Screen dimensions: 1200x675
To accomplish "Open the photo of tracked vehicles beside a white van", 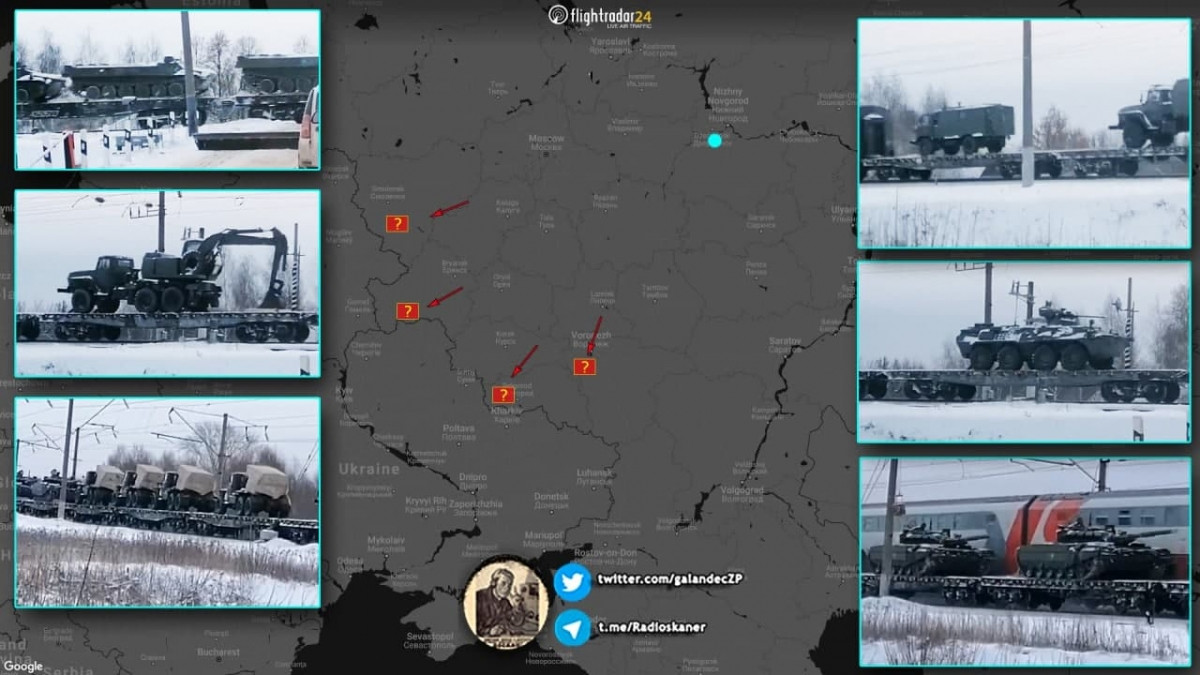I will (x=167, y=90).
